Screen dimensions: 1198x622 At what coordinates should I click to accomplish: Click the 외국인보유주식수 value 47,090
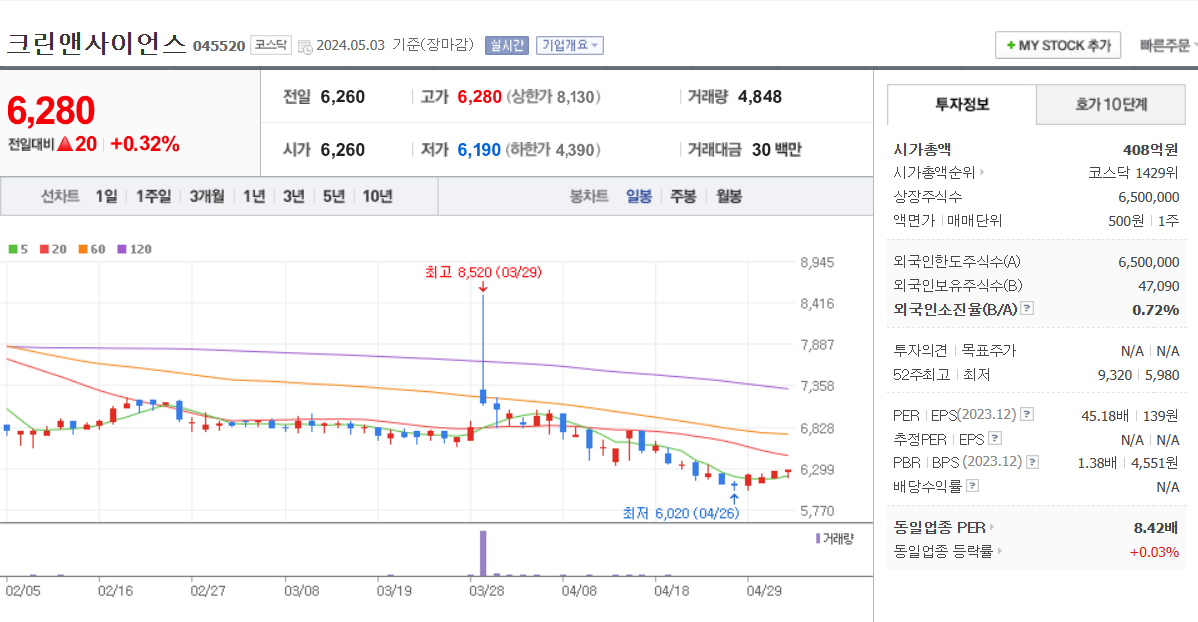point(1158,286)
